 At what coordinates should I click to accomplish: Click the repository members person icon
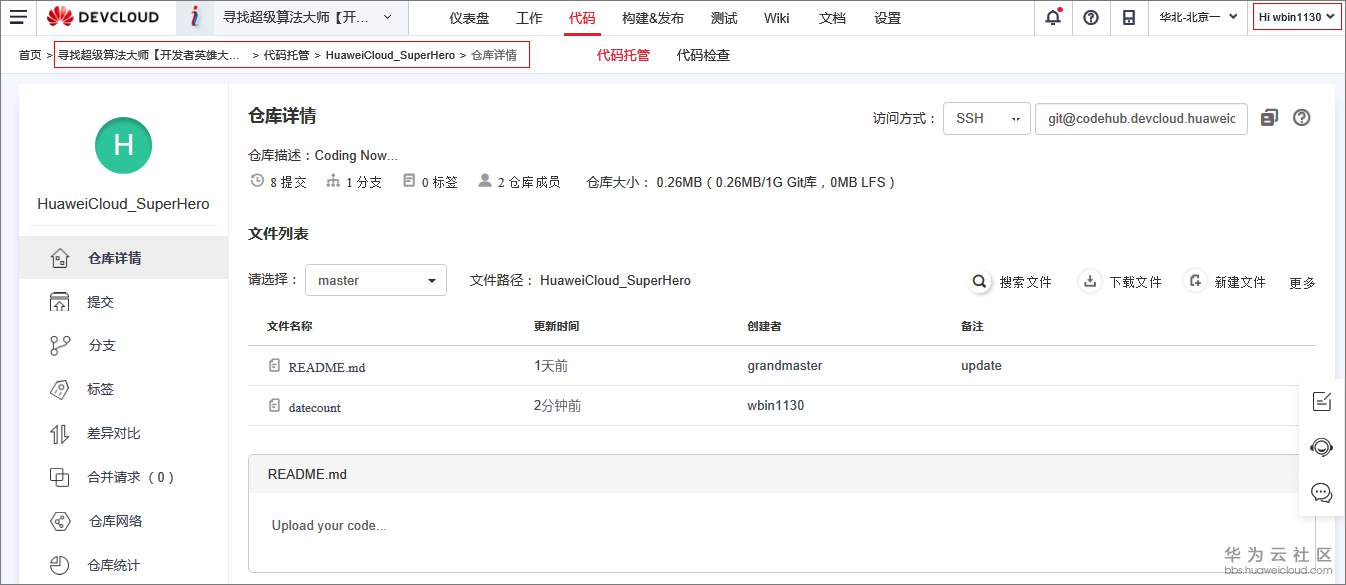tap(485, 181)
